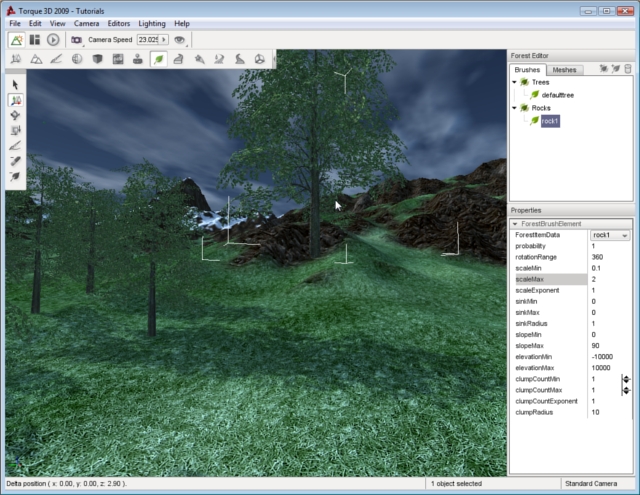
Task: Select the leaf paint tool in left palette
Action: pos(15,175)
